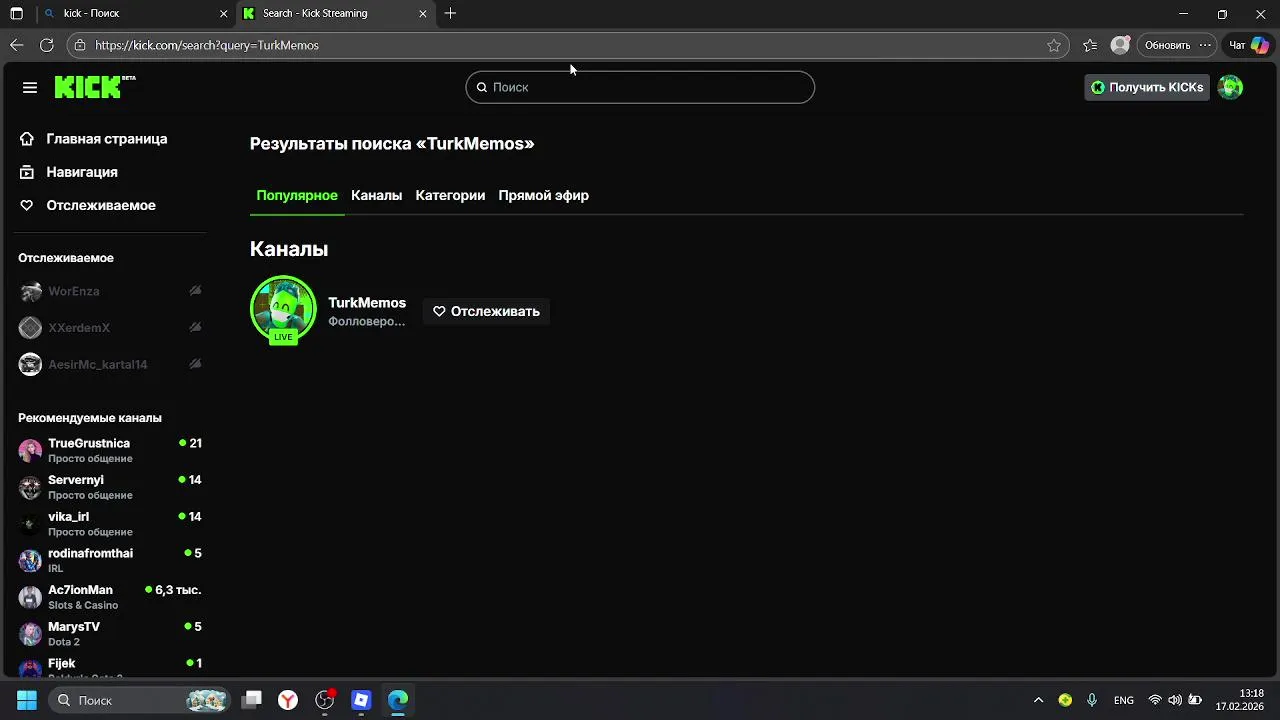
Task: Click the Kick Поиск search field
Action: (640, 87)
